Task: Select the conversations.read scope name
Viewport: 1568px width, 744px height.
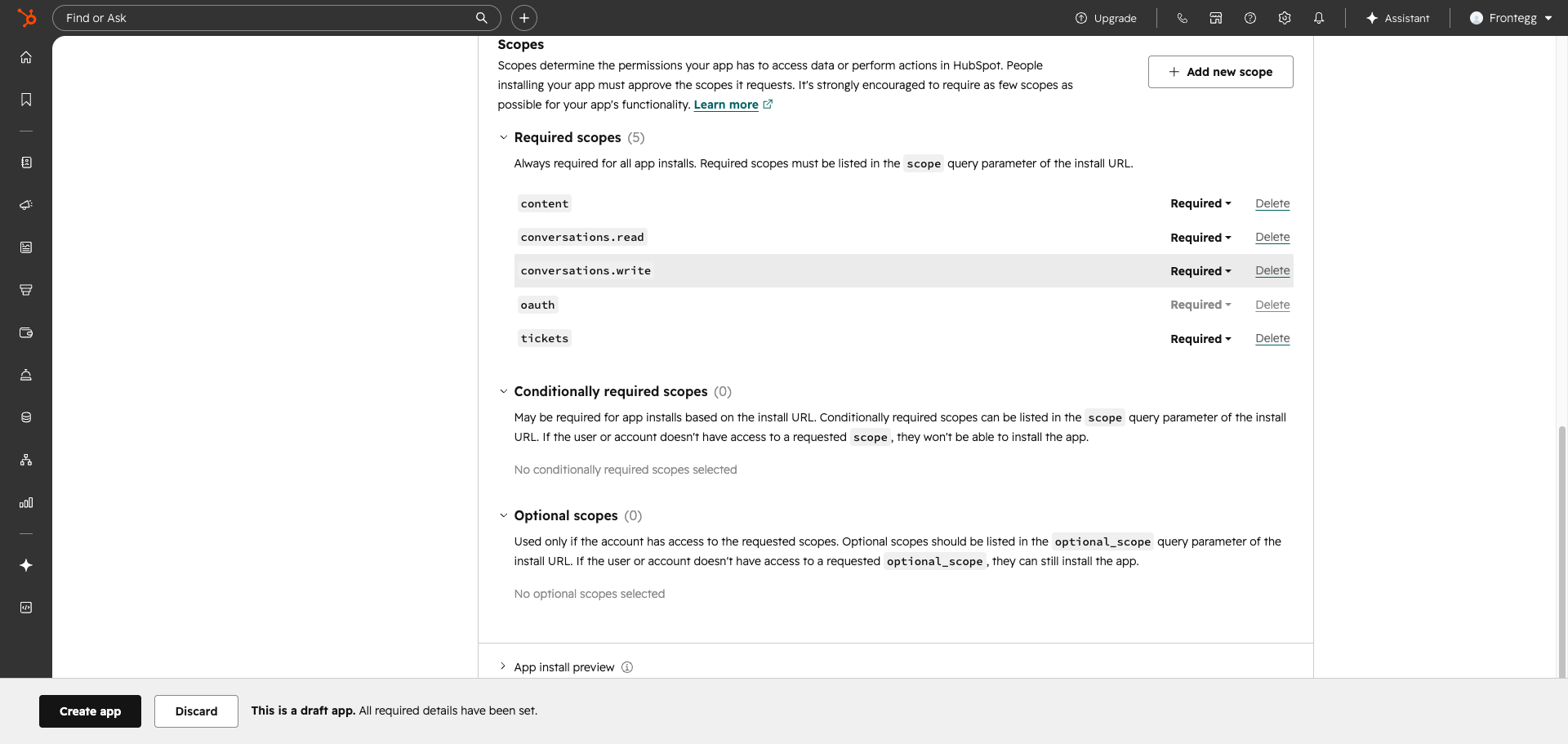Action: (x=582, y=237)
